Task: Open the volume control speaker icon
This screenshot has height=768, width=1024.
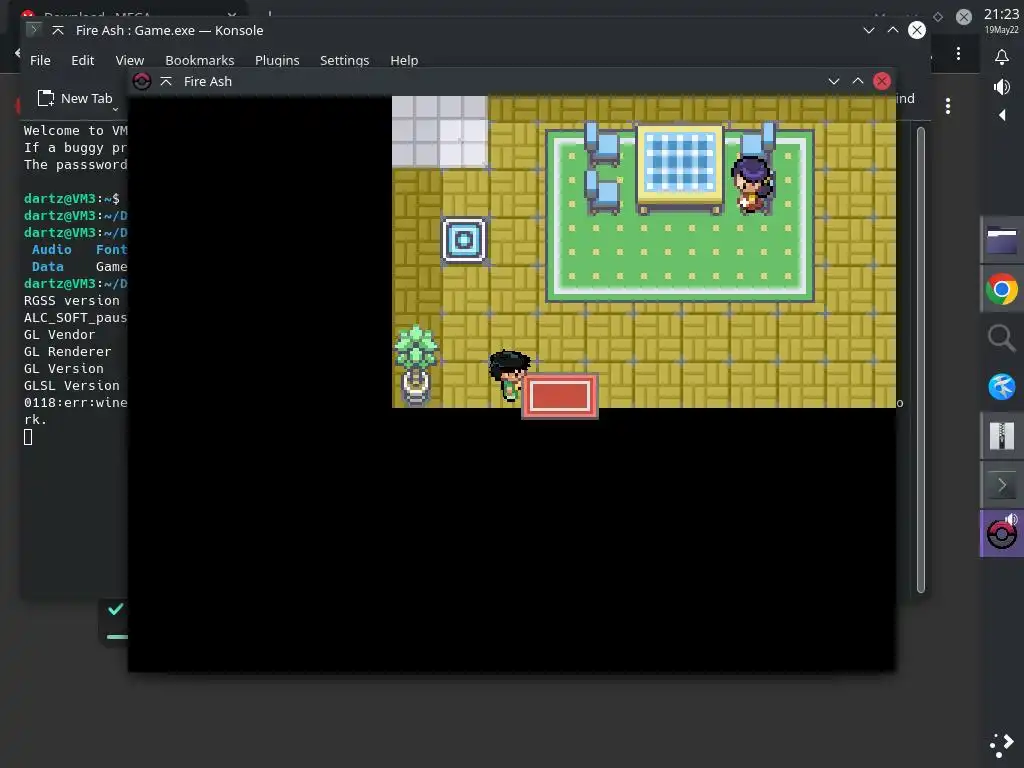Action: coord(1002,86)
